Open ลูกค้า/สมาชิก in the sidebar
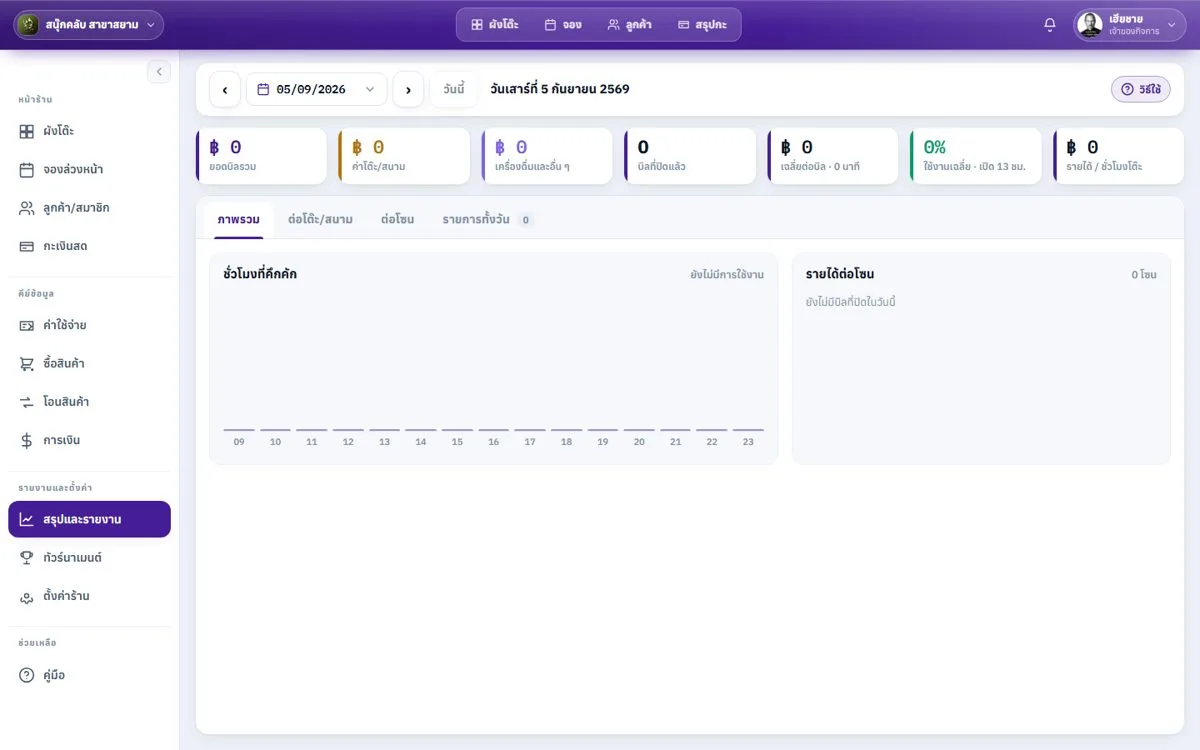 pos(89,208)
